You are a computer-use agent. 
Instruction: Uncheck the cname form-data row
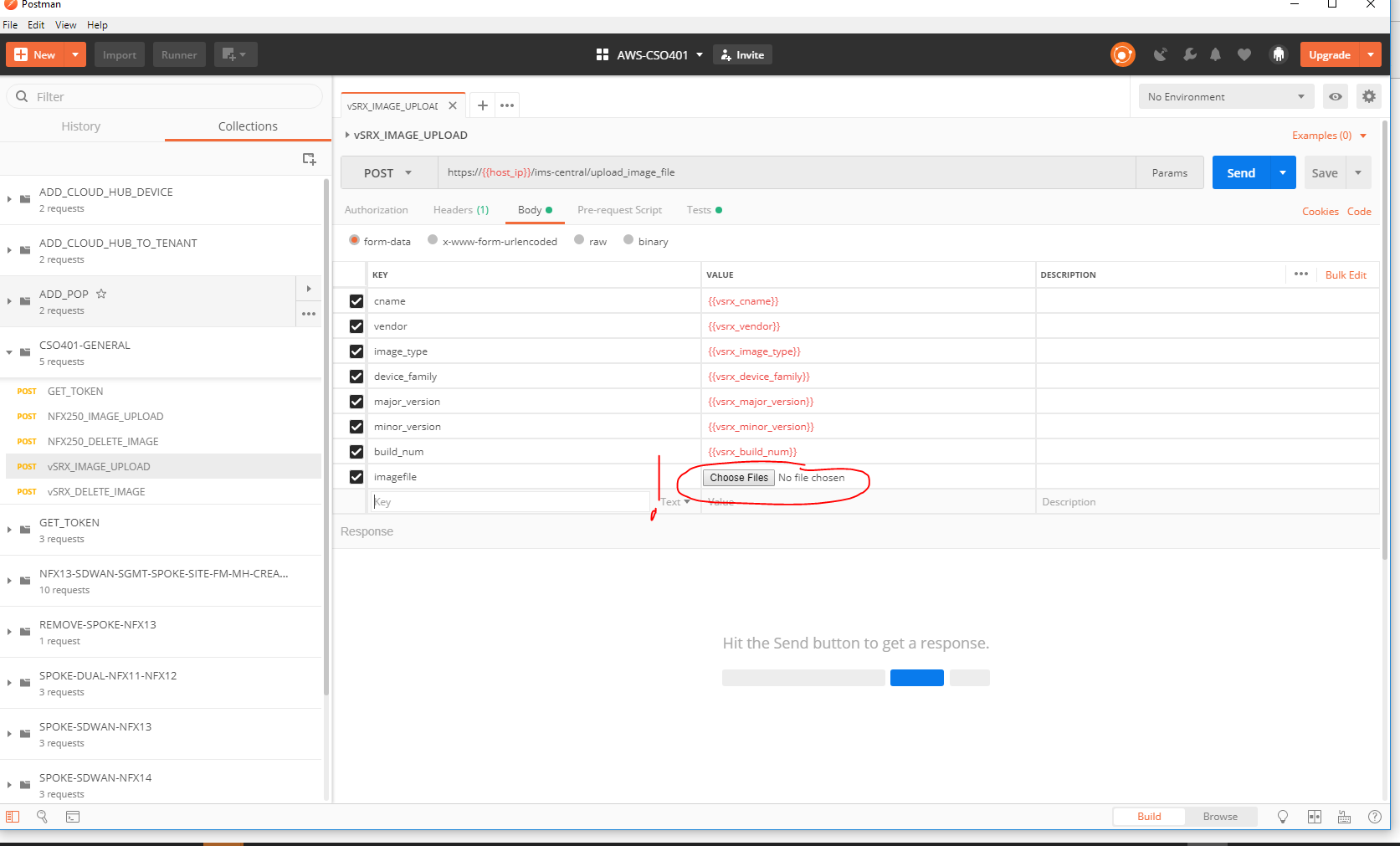[356, 300]
